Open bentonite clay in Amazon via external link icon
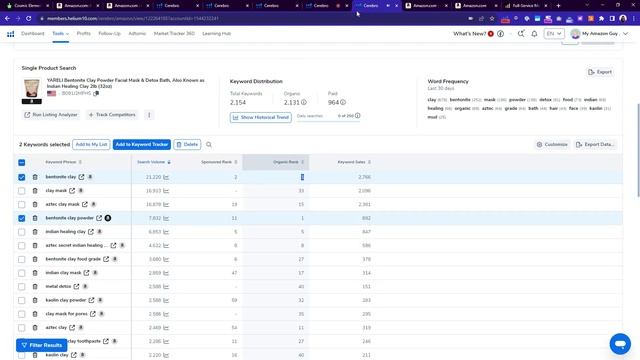Image resolution: width=640 pixels, height=360 pixels. pyautogui.click(x=82, y=177)
